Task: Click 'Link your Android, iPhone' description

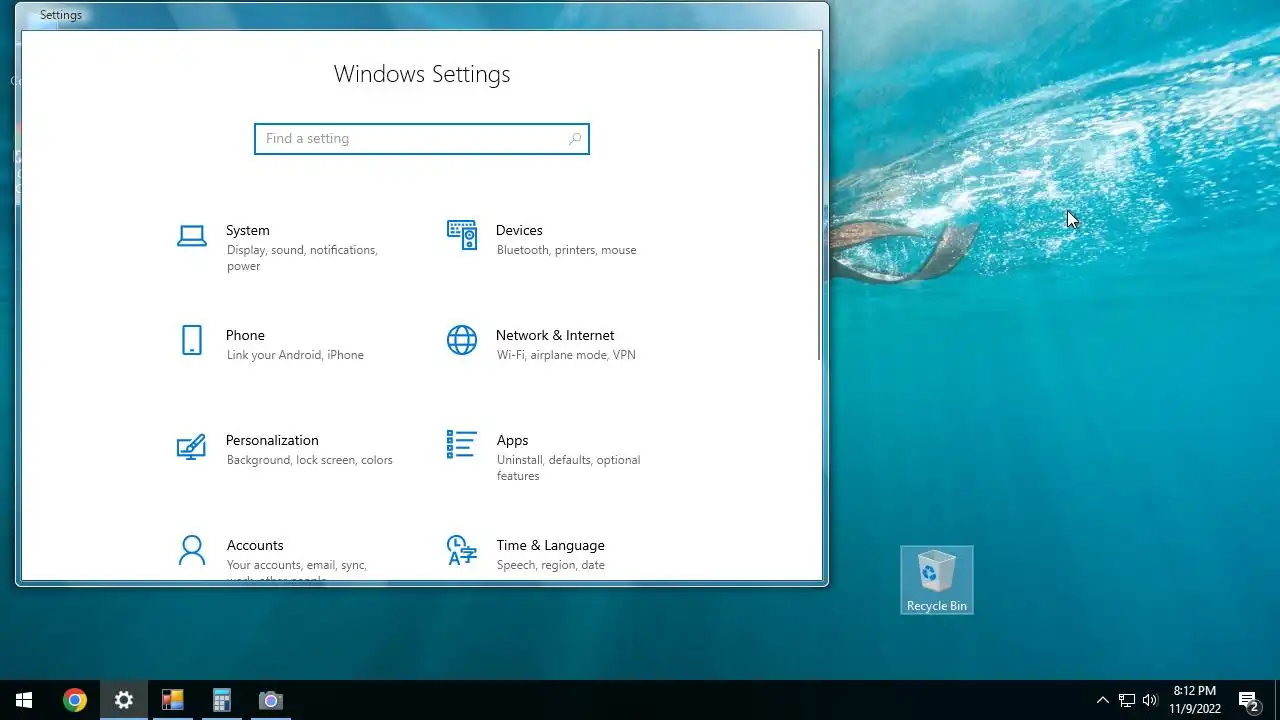Action: click(295, 355)
